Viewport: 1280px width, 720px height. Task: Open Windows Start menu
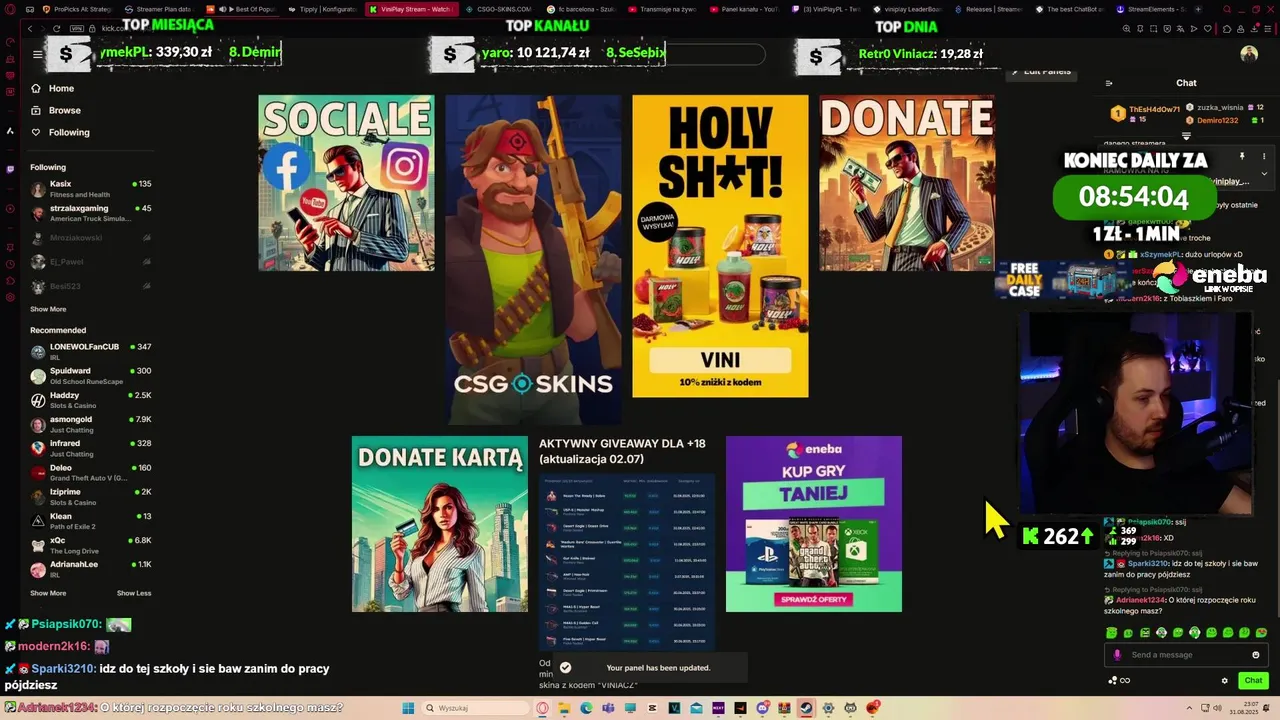coord(408,708)
